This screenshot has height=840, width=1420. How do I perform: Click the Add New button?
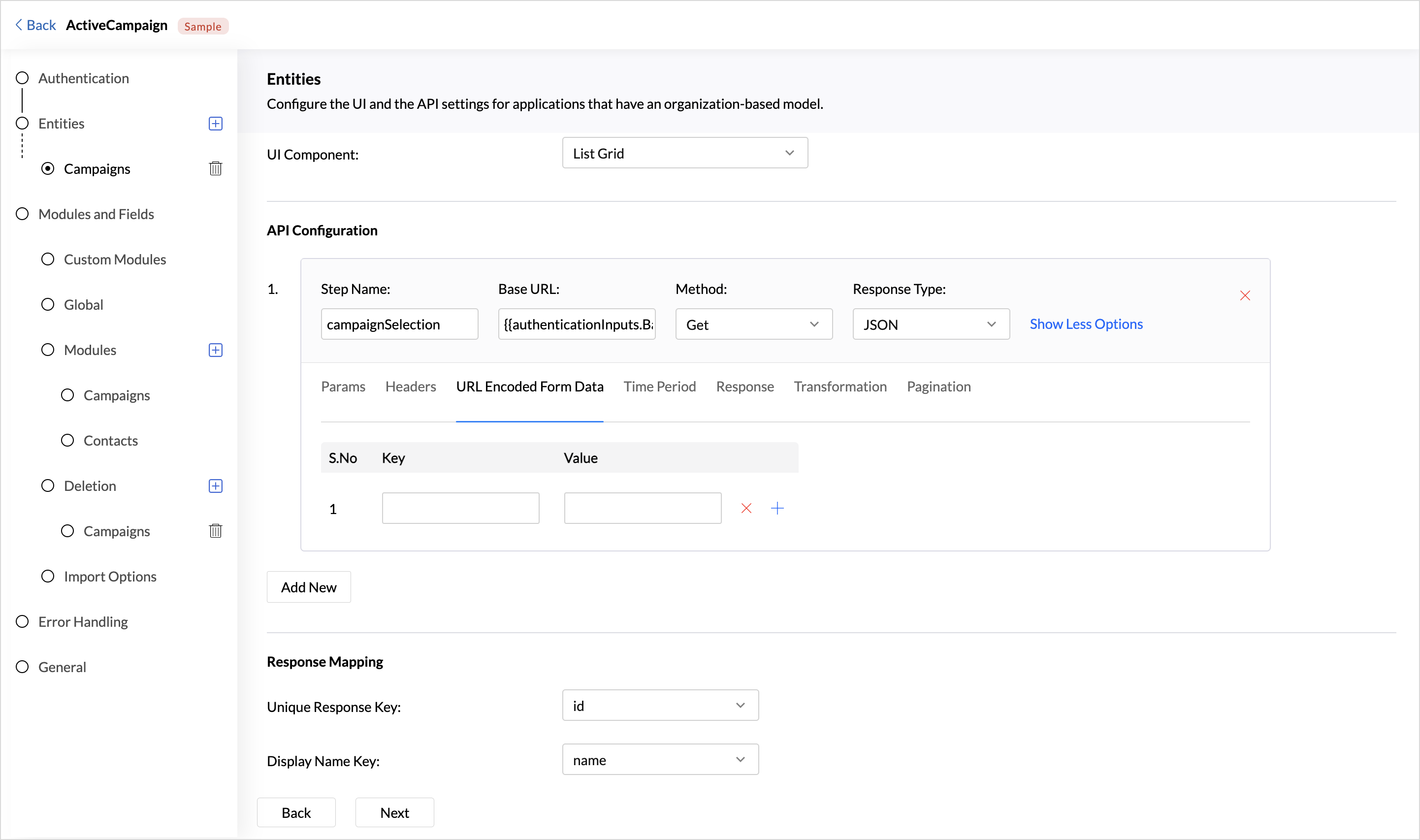308,587
